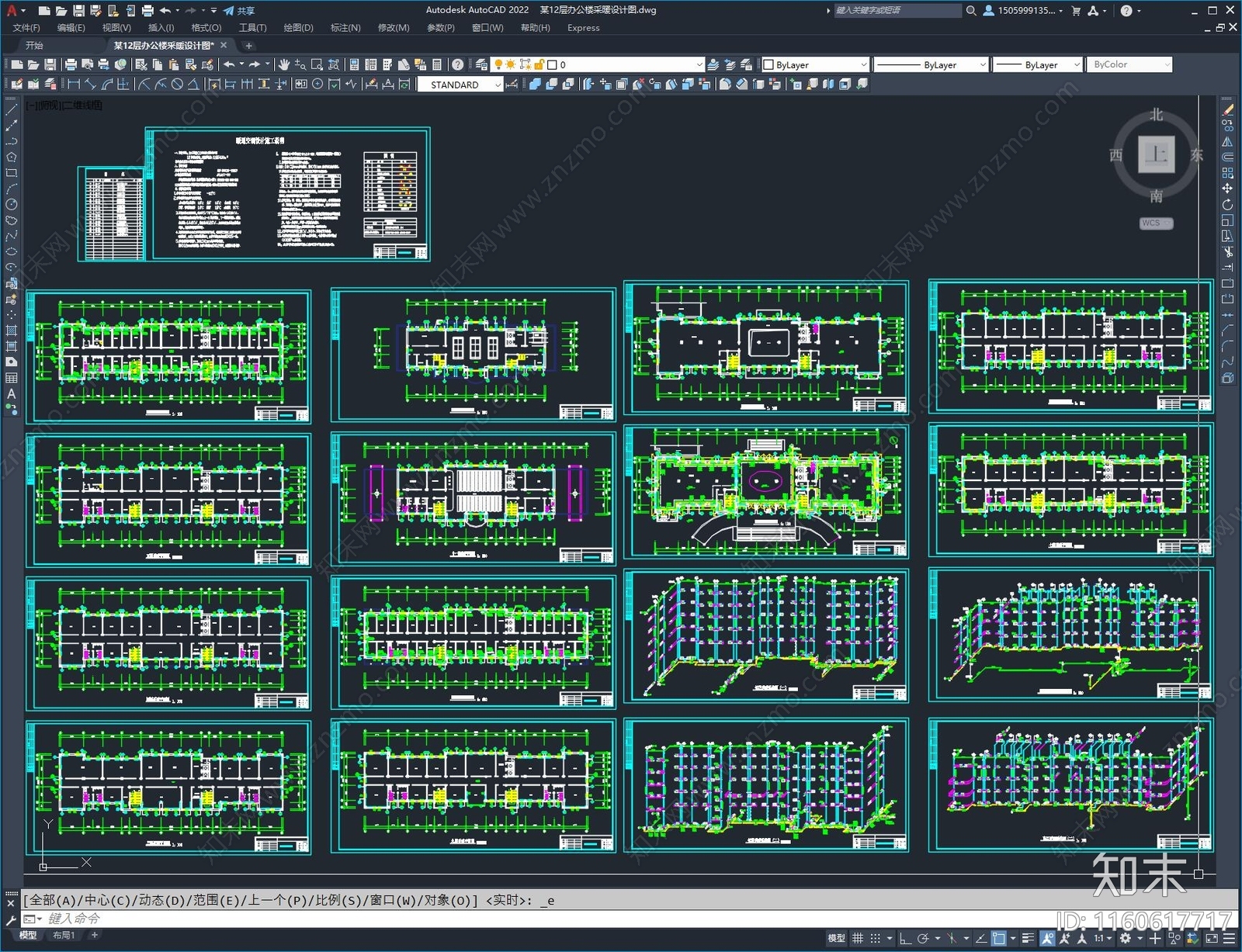Screen dimensions: 1242x952
Task: Click the Help question mark toolbar icon
Action: coord(458,64)
